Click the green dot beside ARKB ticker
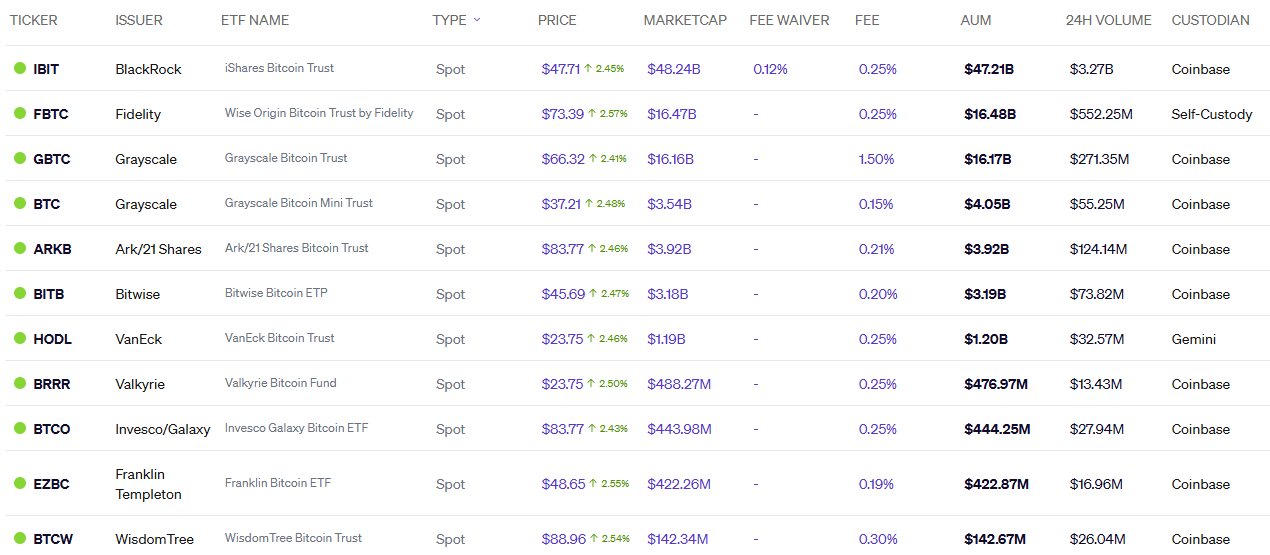 [19, 248]
